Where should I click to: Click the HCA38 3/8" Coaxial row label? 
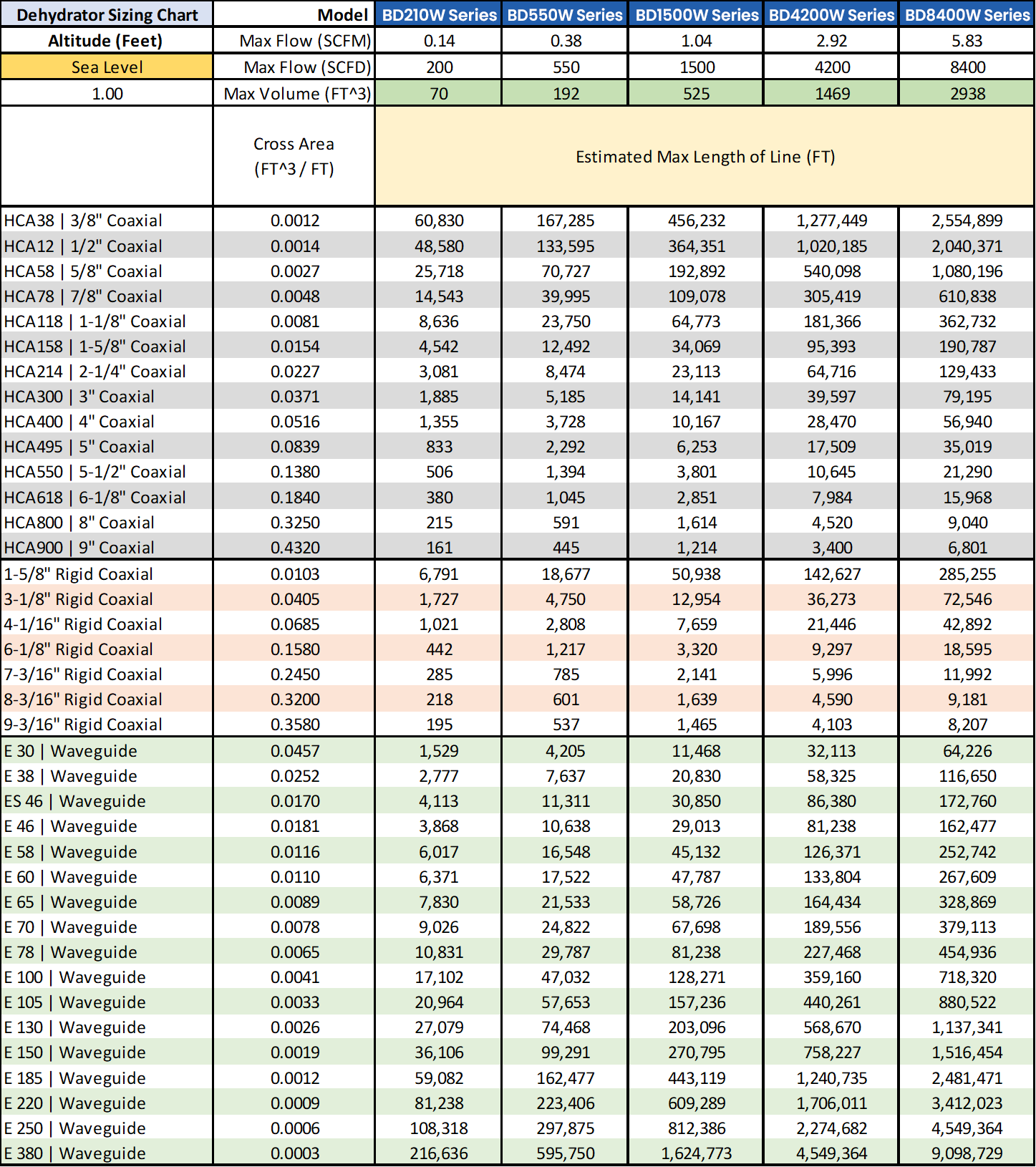[83, 221]
